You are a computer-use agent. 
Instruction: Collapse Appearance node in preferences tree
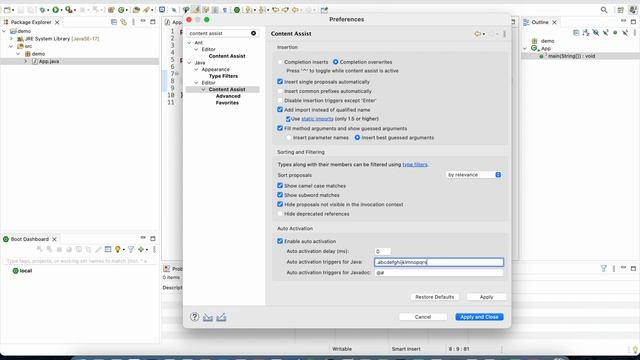click(x=196, y=69)
